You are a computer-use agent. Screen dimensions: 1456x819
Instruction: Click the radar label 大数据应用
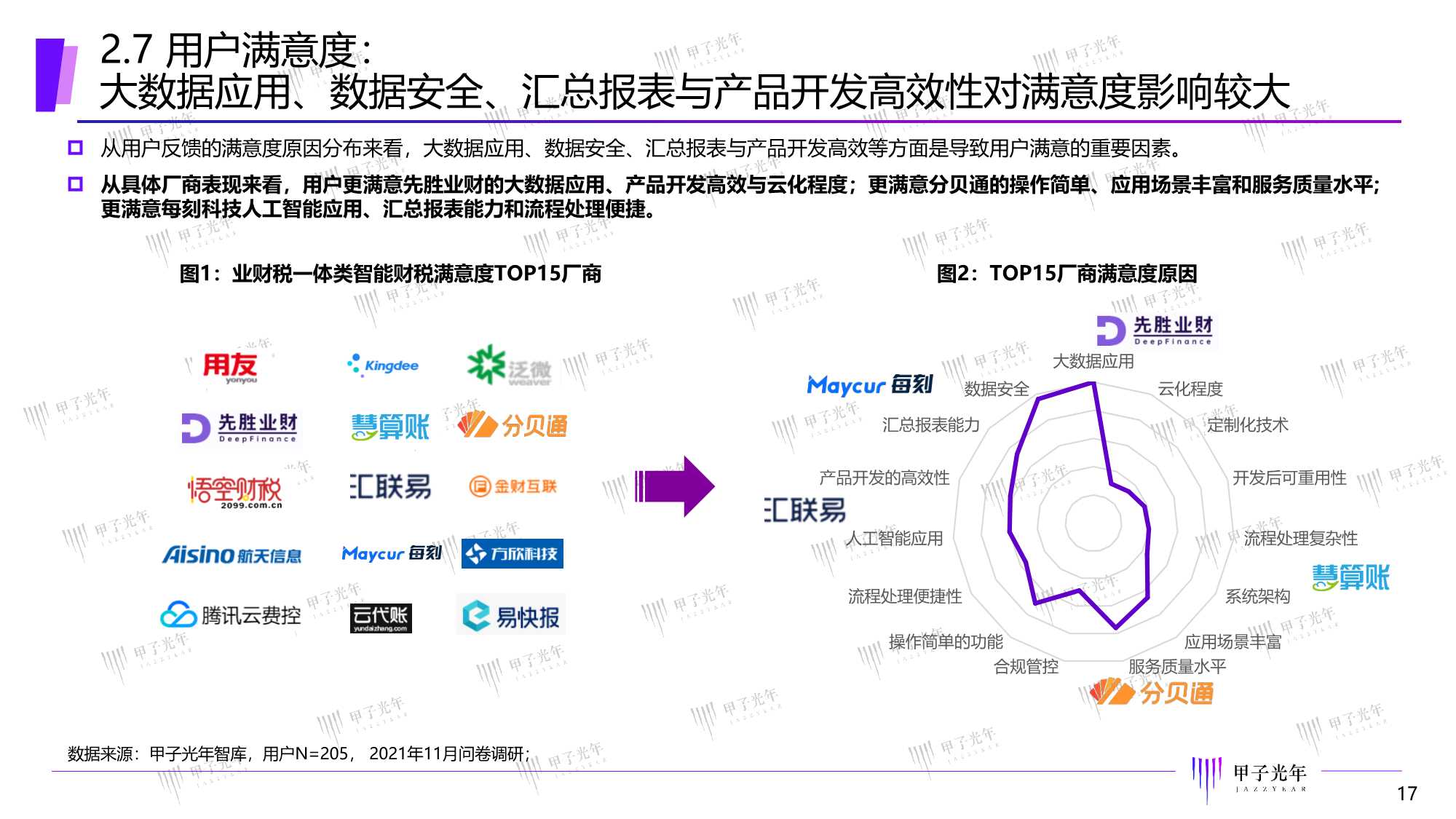click(1093, 361)
